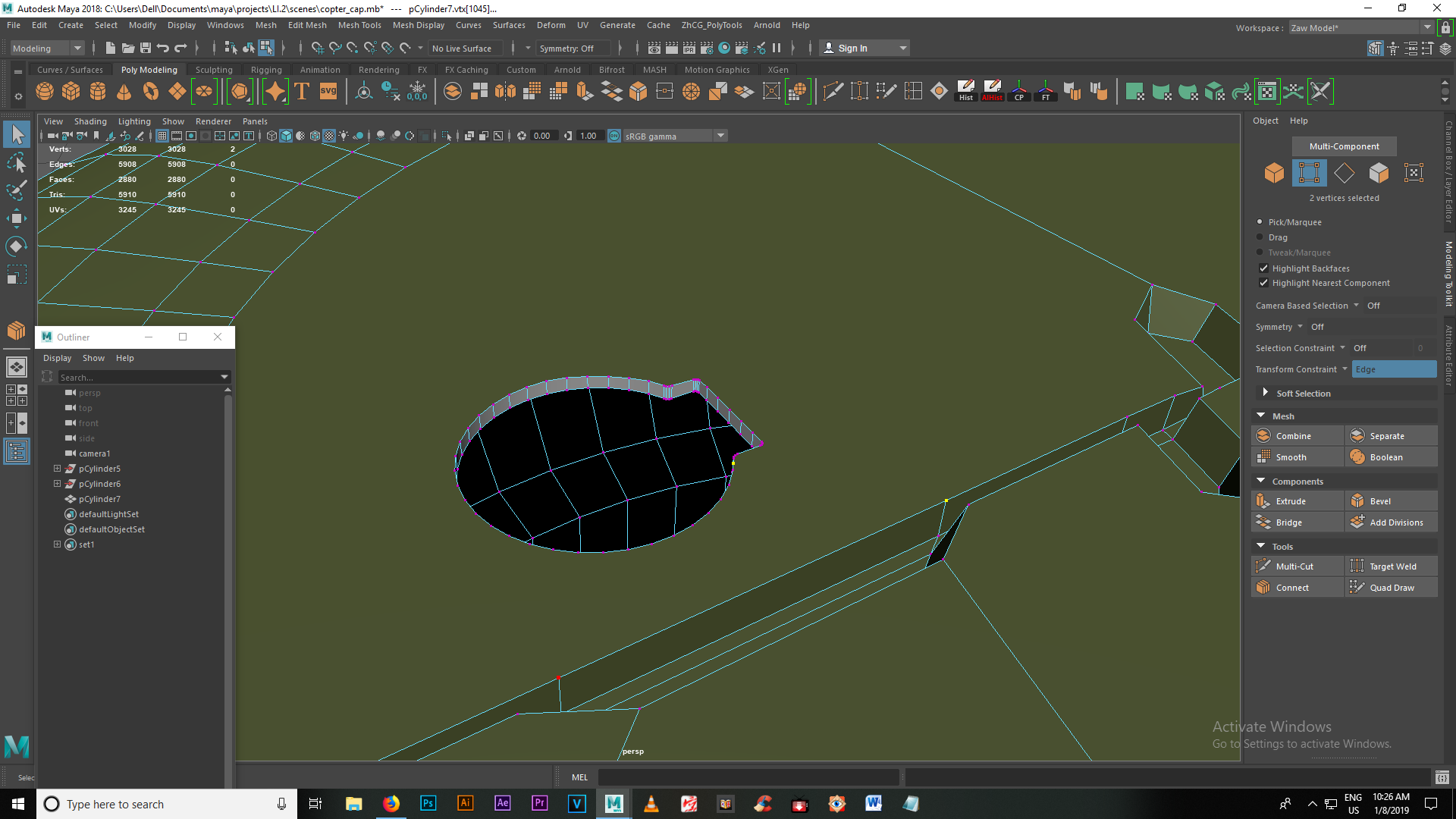Click the Multi-Cut tool icon
Image resolution: width=1456 pixels, height=819 pixels.
click(1263, 566)
